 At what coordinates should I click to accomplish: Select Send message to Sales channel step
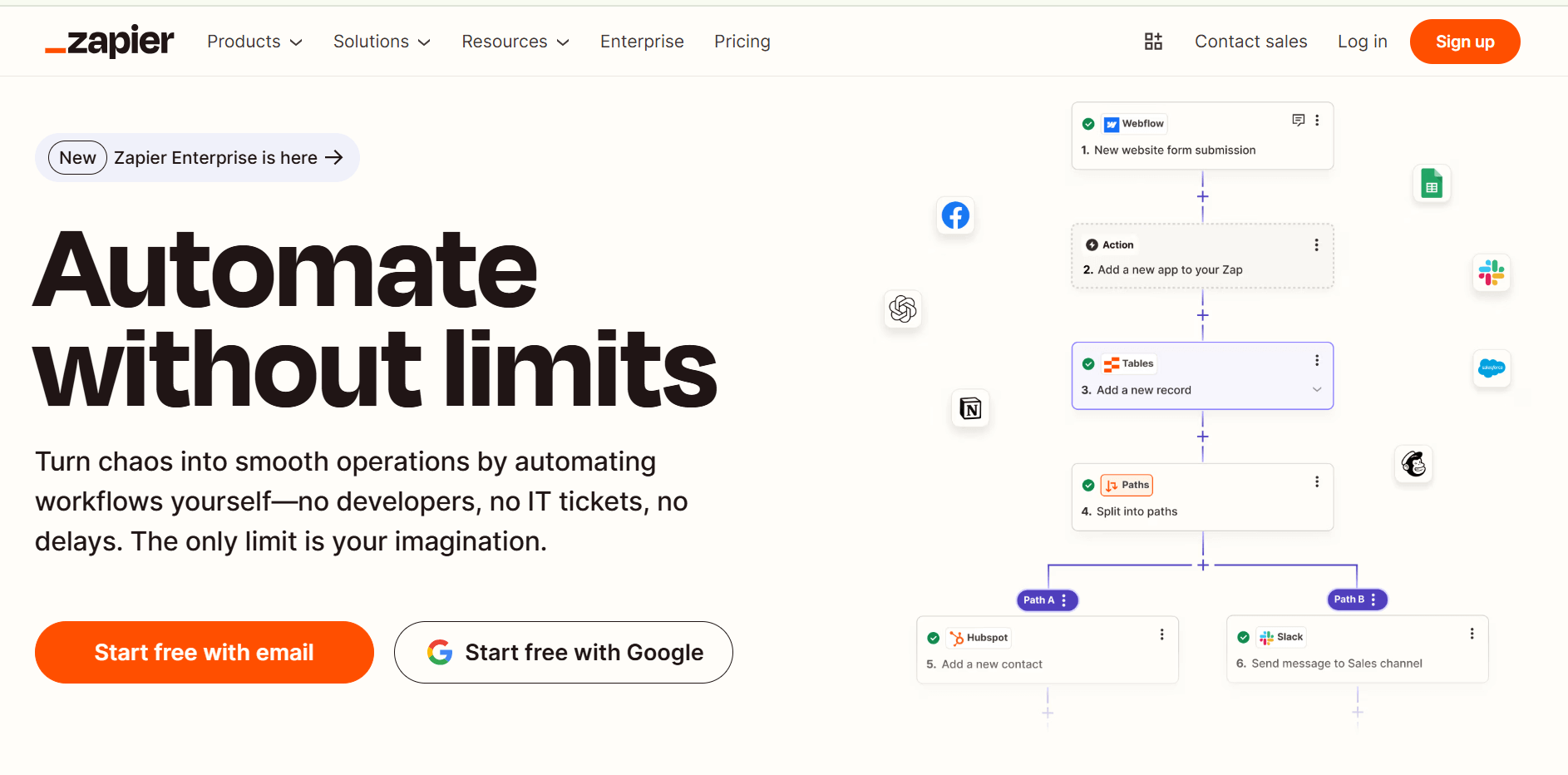(1358, 649)
